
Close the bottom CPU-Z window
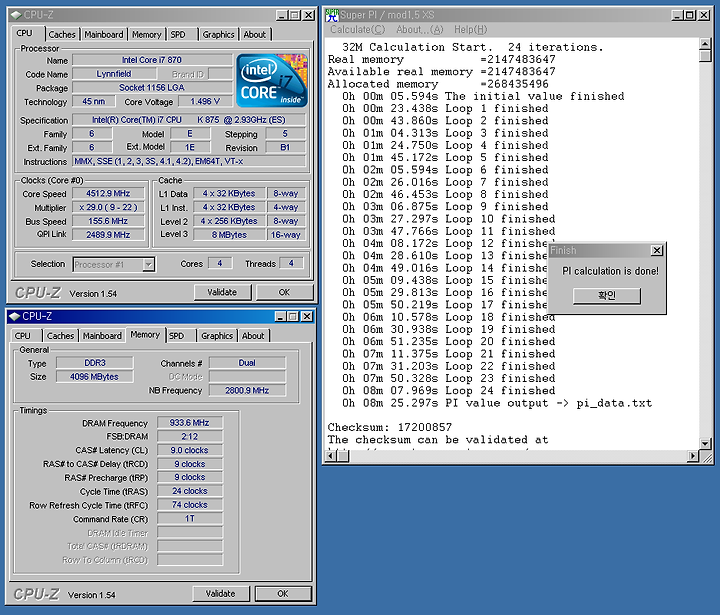click(307, 316)
